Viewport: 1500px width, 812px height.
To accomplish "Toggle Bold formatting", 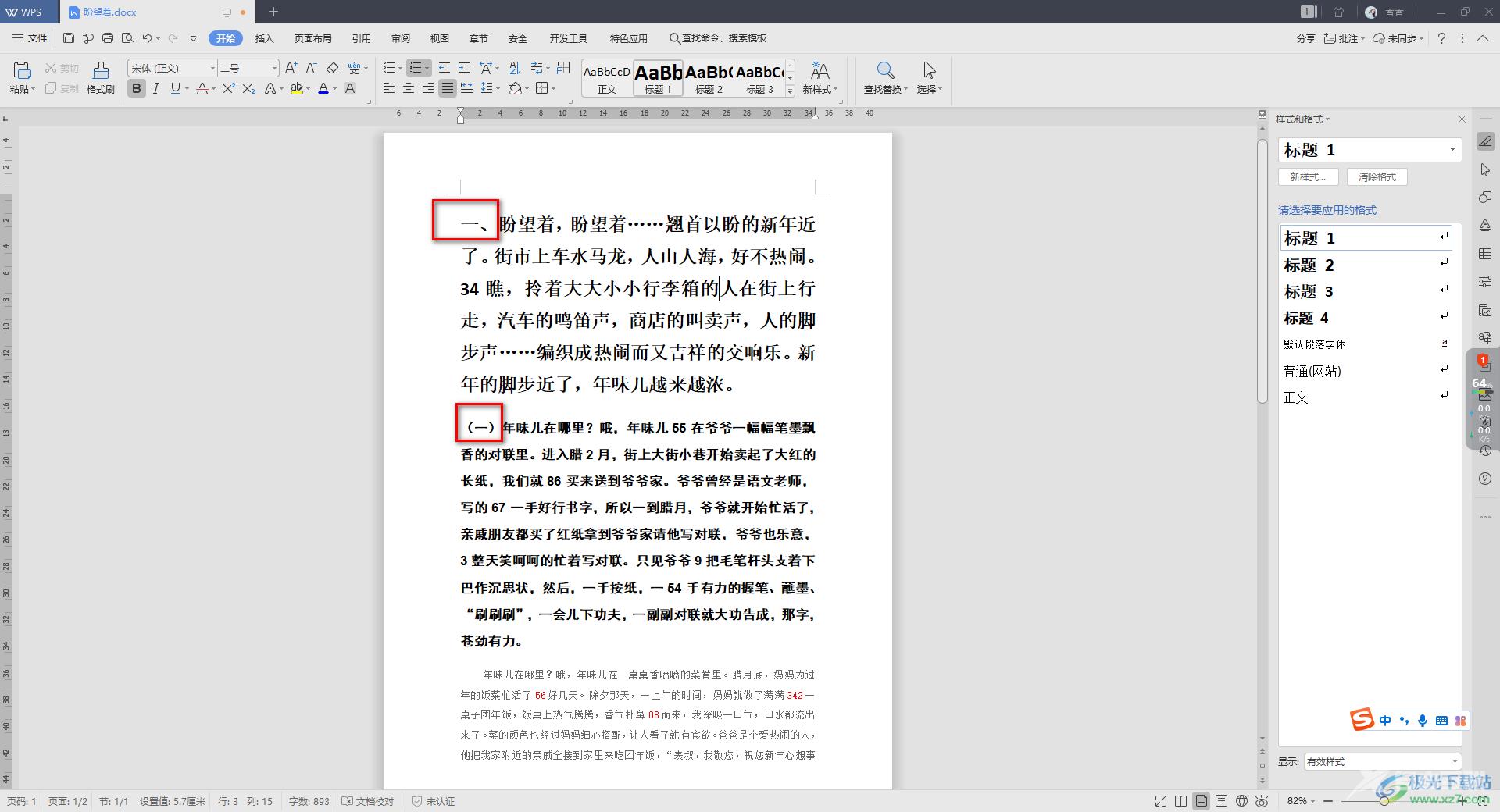I will tap(137, 88).
